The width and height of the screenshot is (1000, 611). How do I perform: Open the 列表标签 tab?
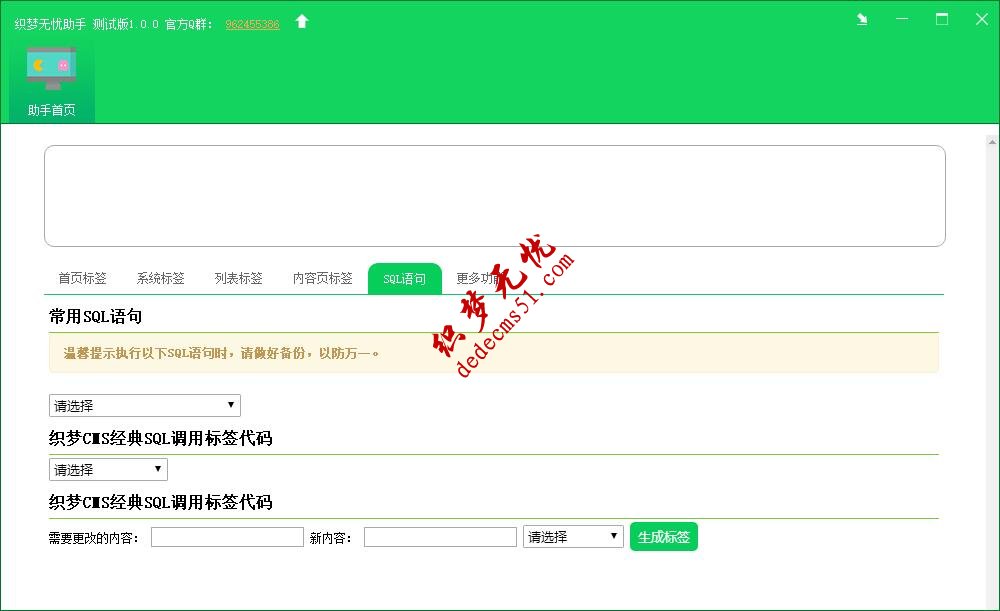click(x=238, y=278)
